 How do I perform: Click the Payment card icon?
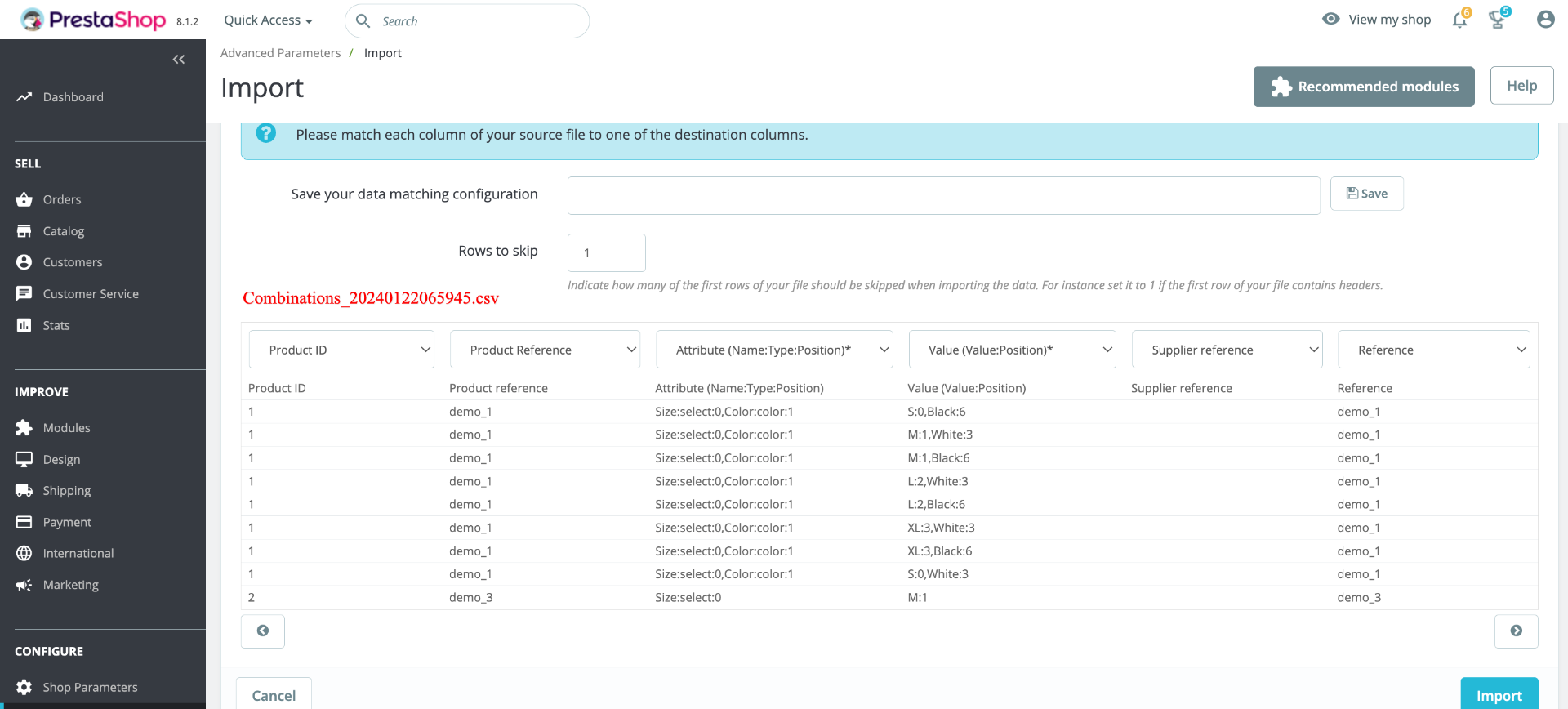click(24, 522)
